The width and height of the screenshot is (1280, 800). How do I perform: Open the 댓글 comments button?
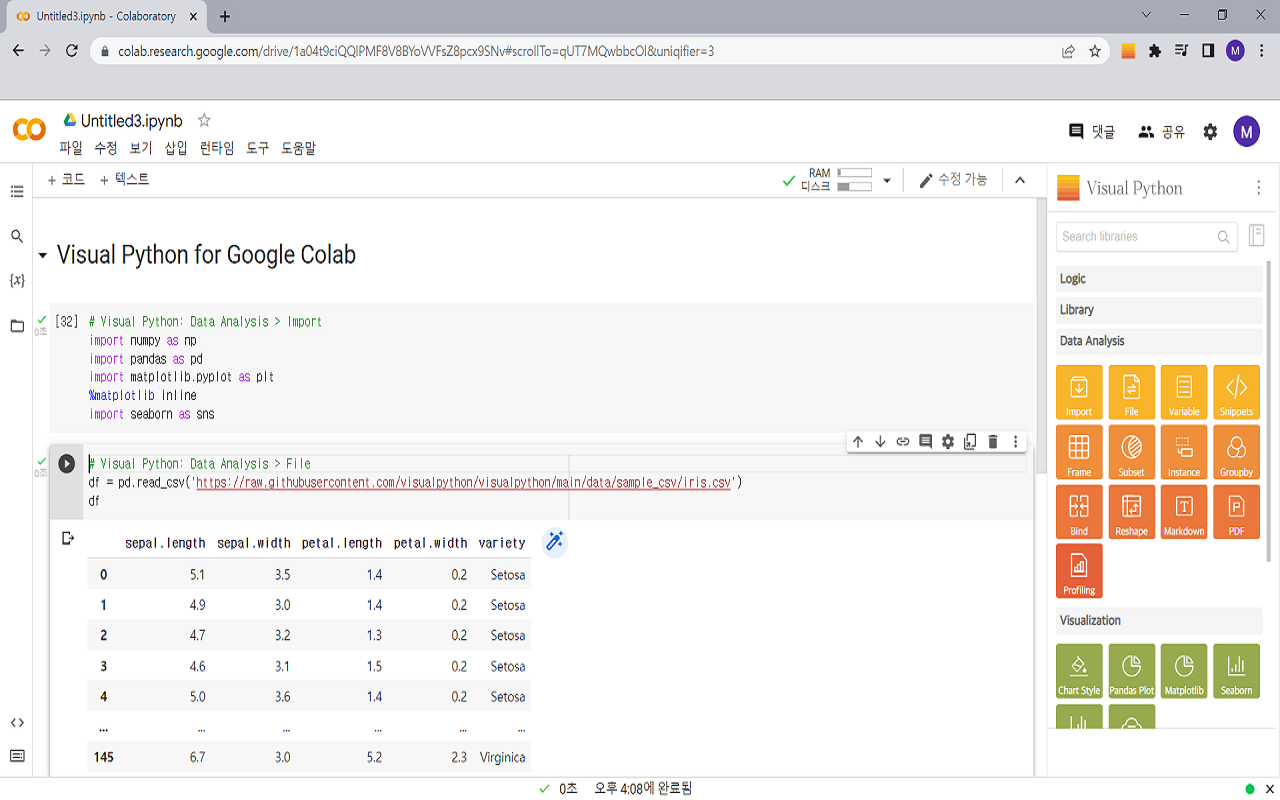point(1092,132)
